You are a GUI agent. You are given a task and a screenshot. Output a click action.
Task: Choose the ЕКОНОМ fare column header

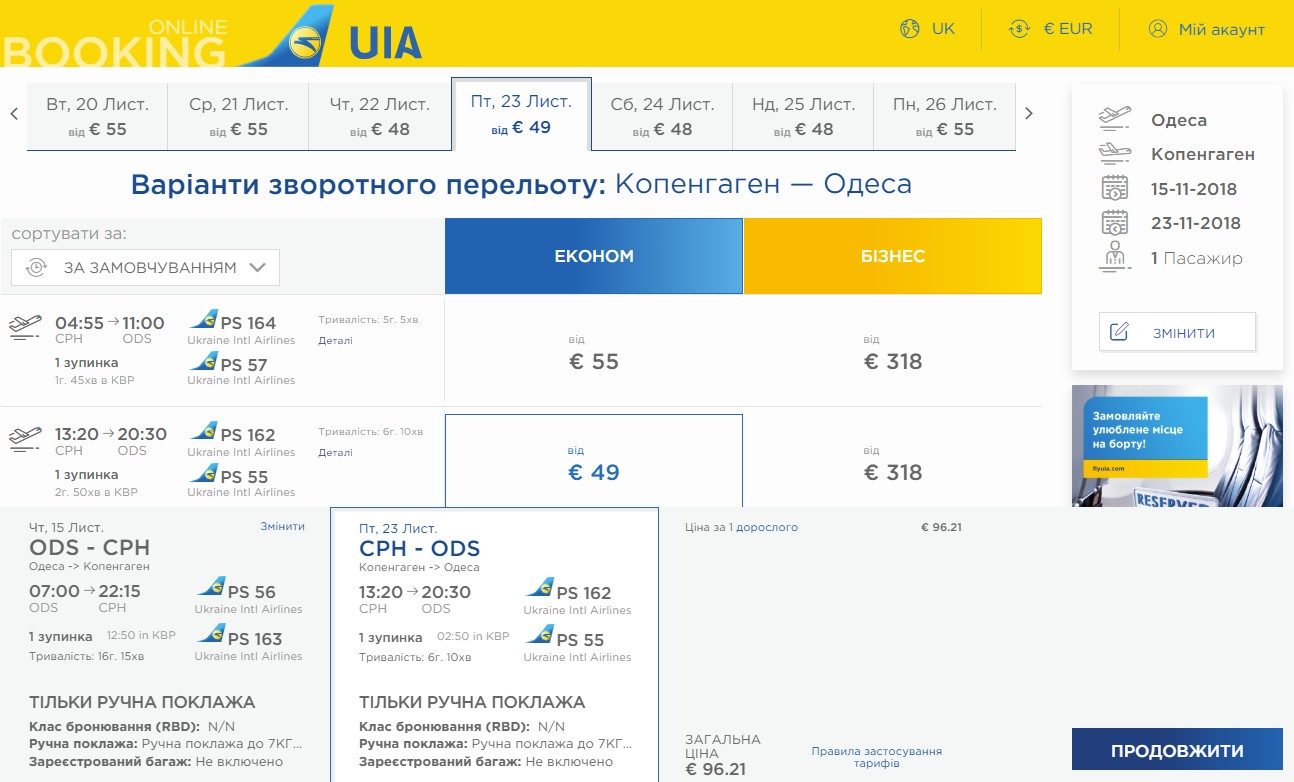[594, 256]
